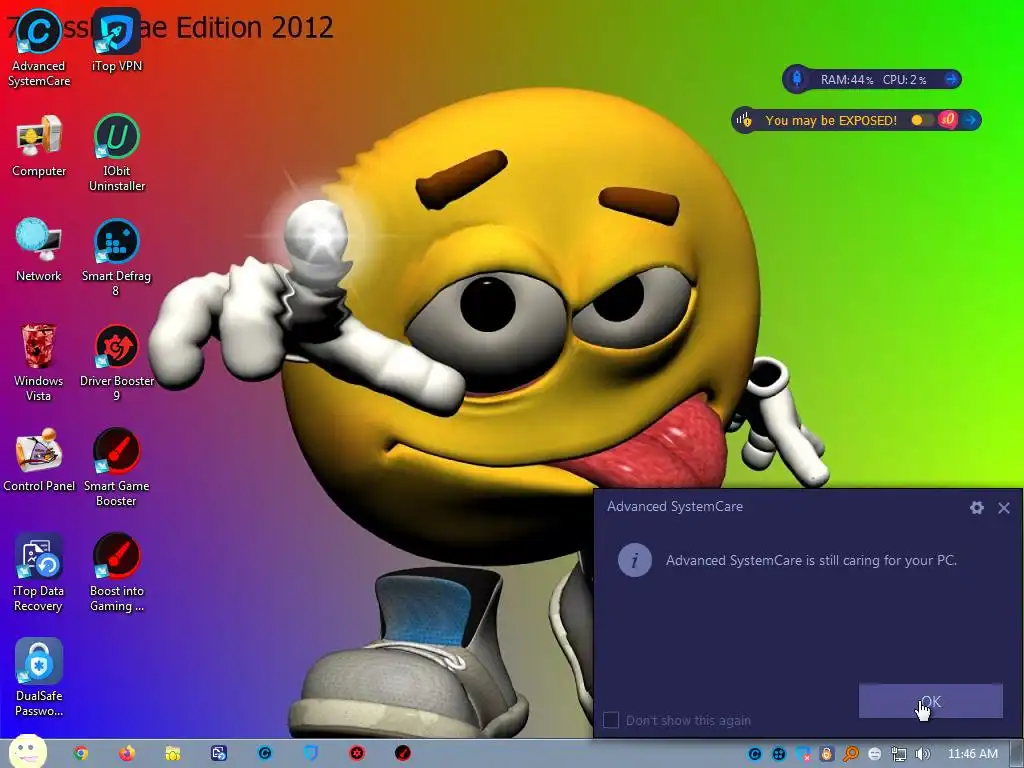Launch the iTop VPN desktop shortcut
Image resolution: width=1024 pixels, height=768 pixels.
117,40
